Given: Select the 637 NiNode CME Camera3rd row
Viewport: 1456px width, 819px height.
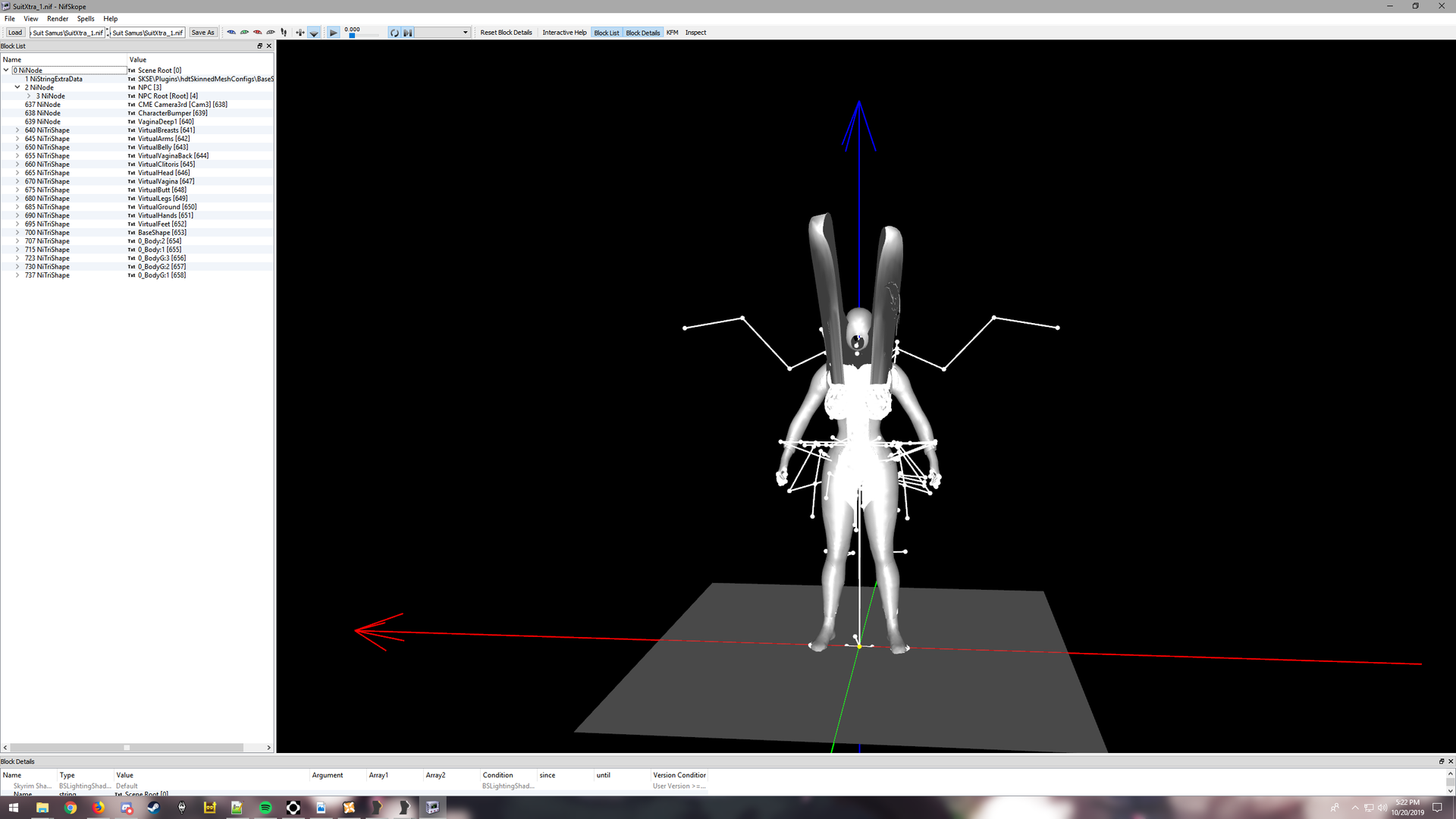Looking at the screenshot, I should [137, 105].
